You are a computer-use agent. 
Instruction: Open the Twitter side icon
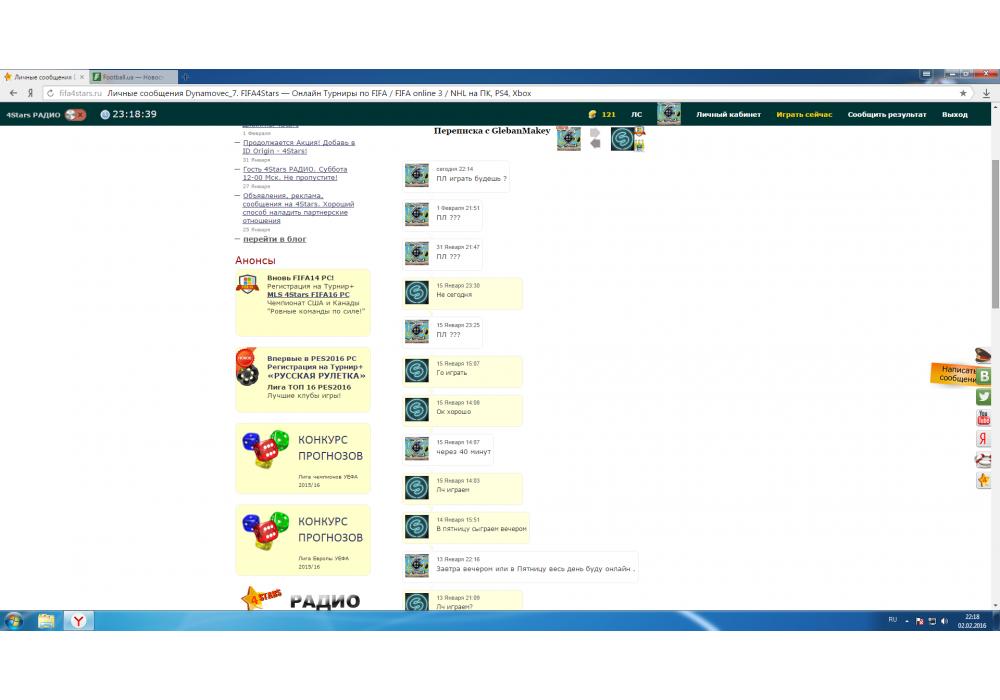pyautogui.click(x=984, y=397)
